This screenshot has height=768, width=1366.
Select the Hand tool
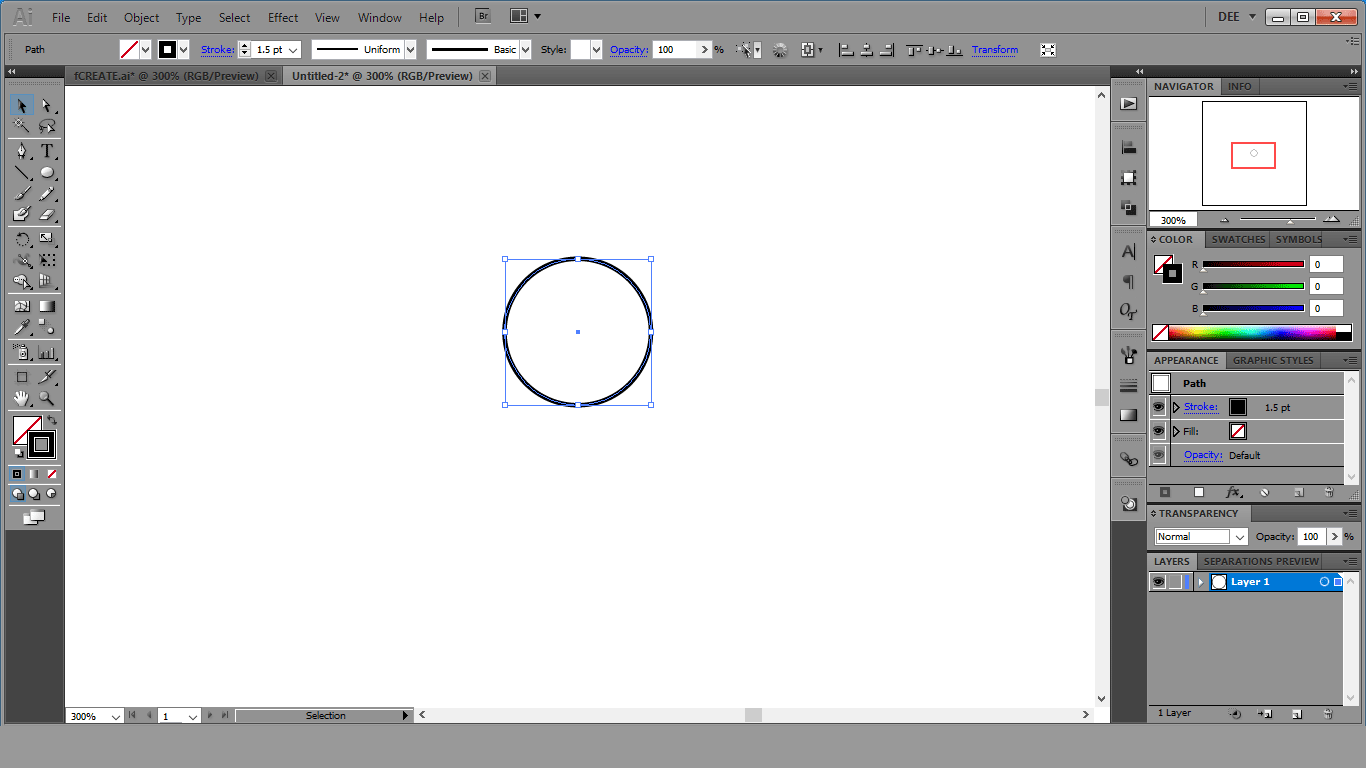[x=22, y=398]
